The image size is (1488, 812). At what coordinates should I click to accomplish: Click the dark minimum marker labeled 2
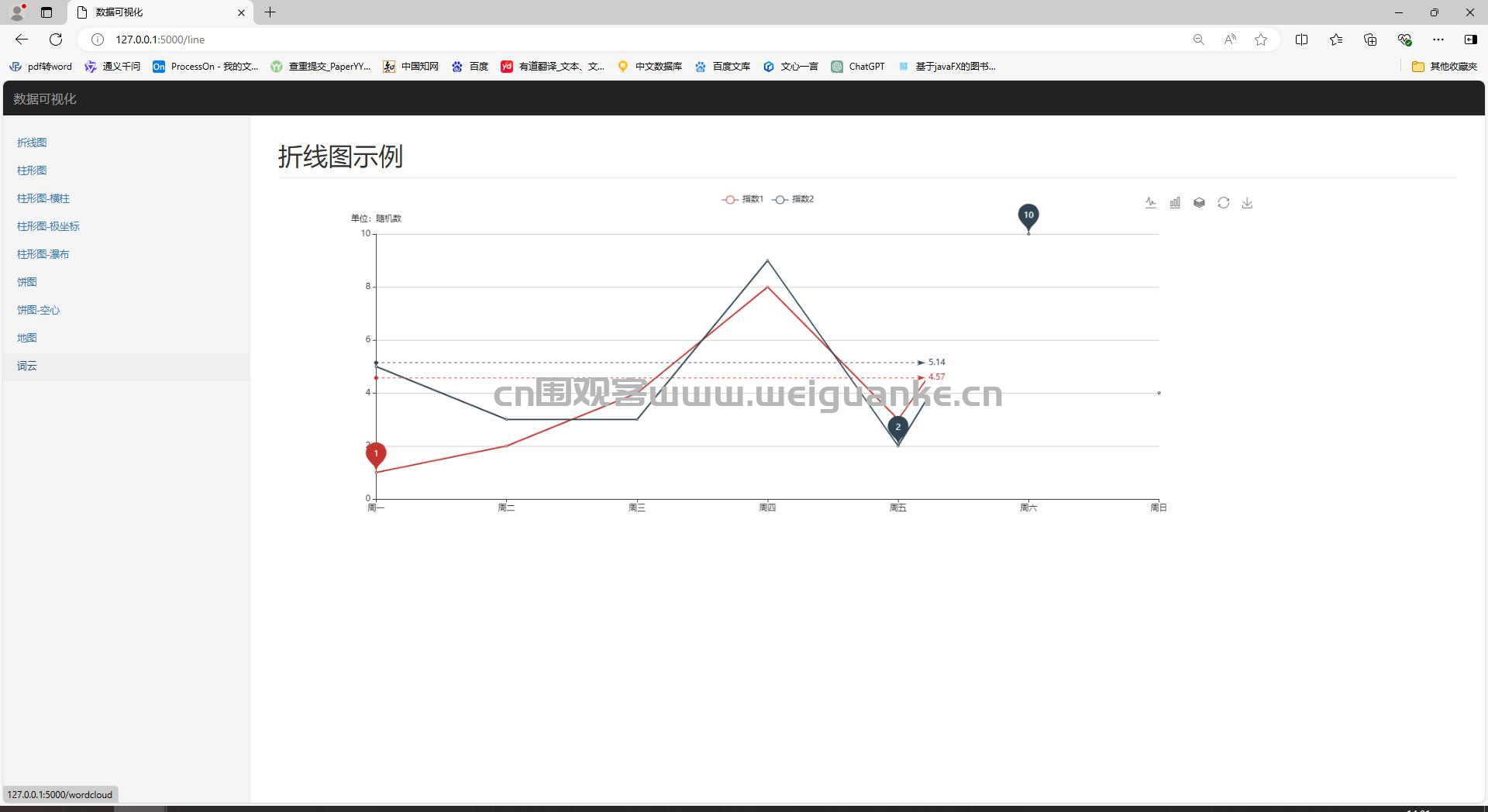898,428
